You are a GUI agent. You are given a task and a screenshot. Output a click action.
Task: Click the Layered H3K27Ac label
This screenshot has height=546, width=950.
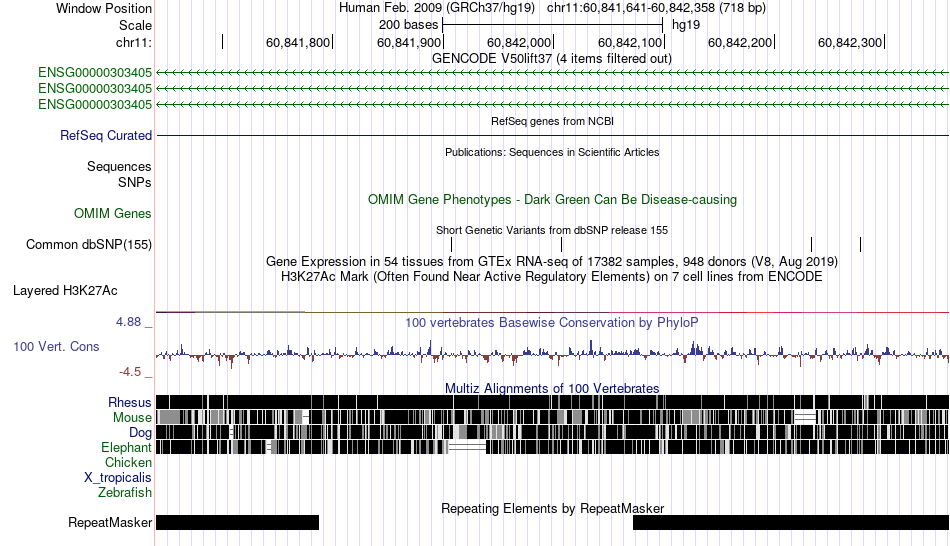pyautogui.click(x=65, y=291)
